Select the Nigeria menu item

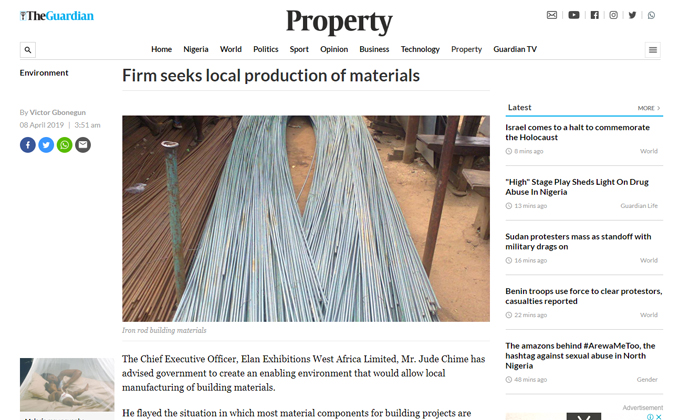point(196,49)
